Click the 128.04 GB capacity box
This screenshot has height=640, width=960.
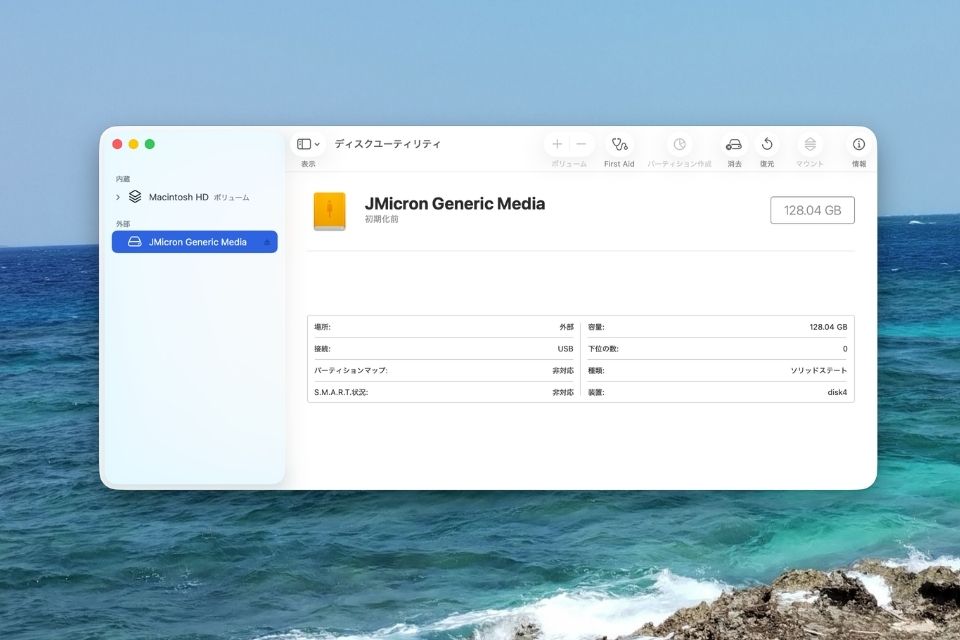click(812, 210)
